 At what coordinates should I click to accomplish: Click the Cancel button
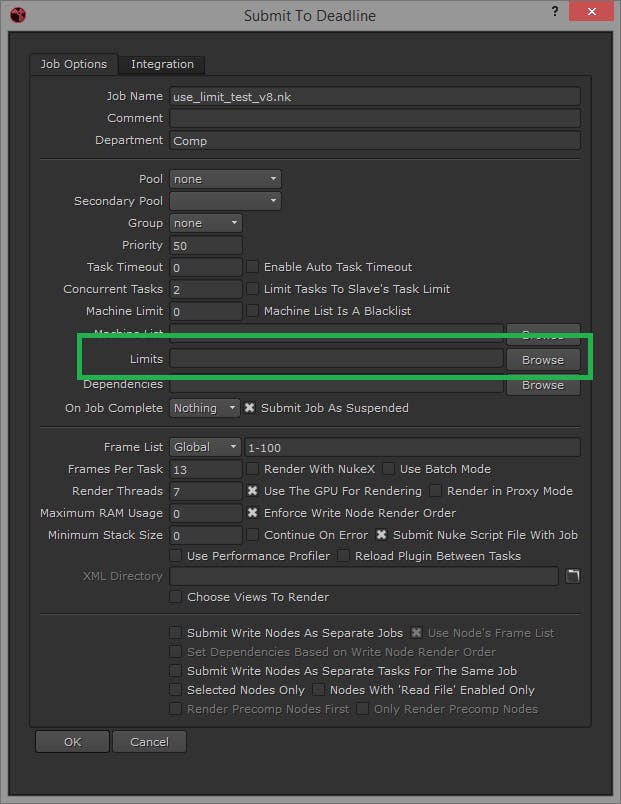(x=149, y=742)
